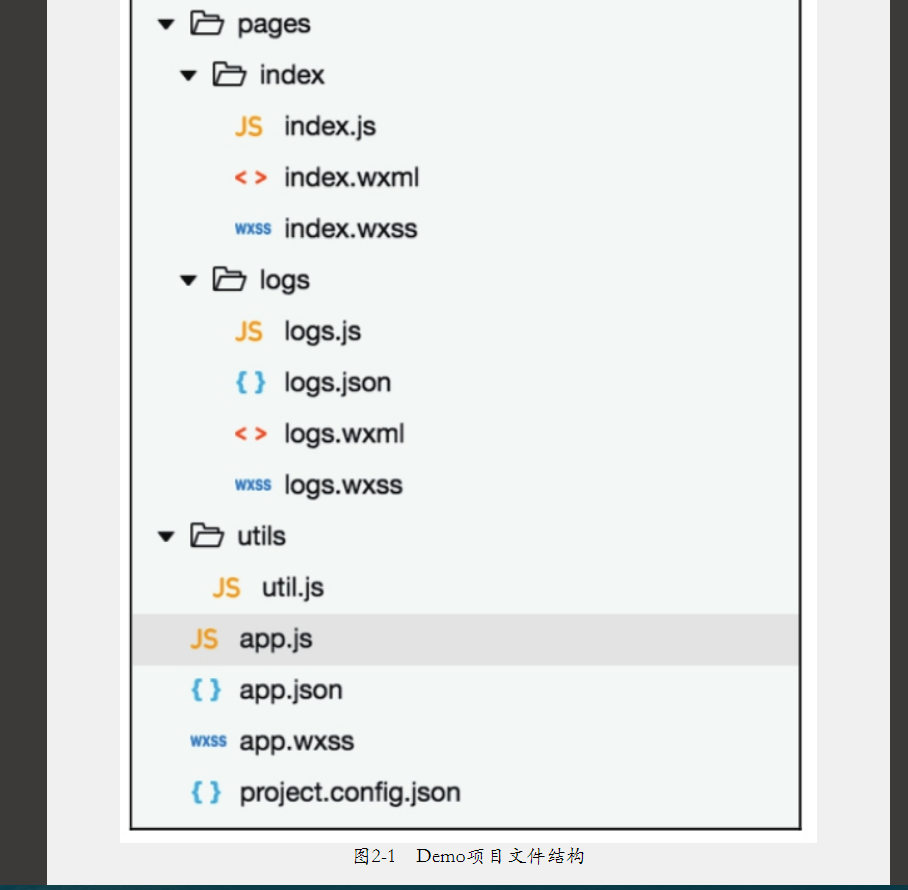Collapse the pages folder arrow

[166, 25]
